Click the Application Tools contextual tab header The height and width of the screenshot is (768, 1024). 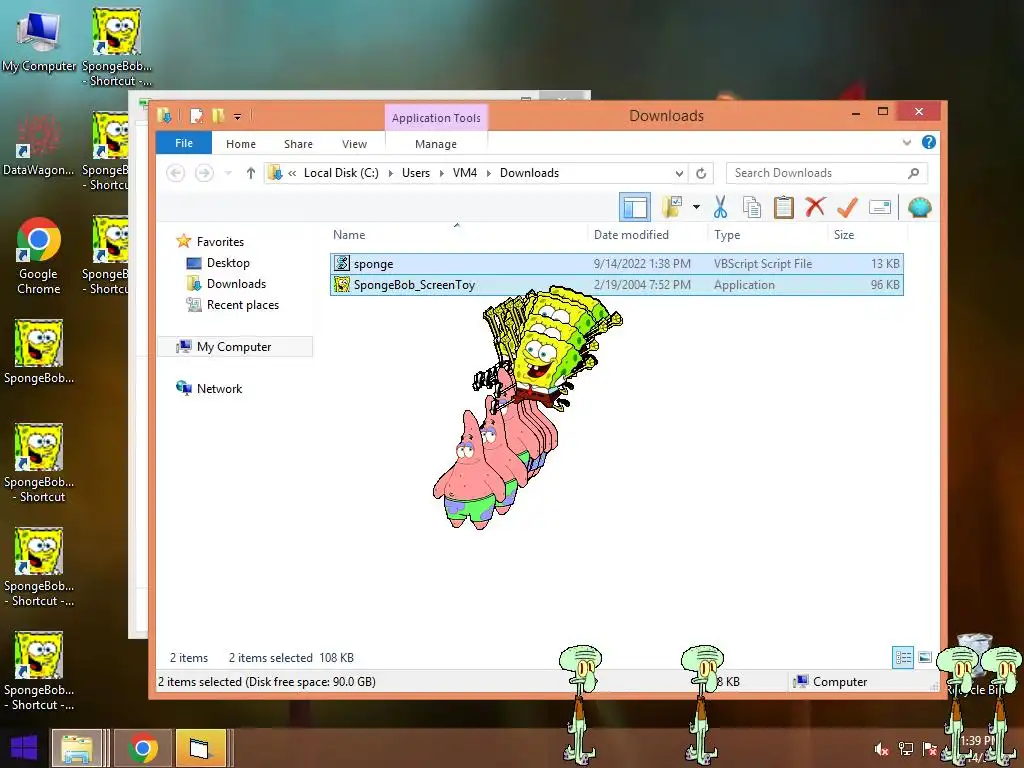(x=436, y=118)
